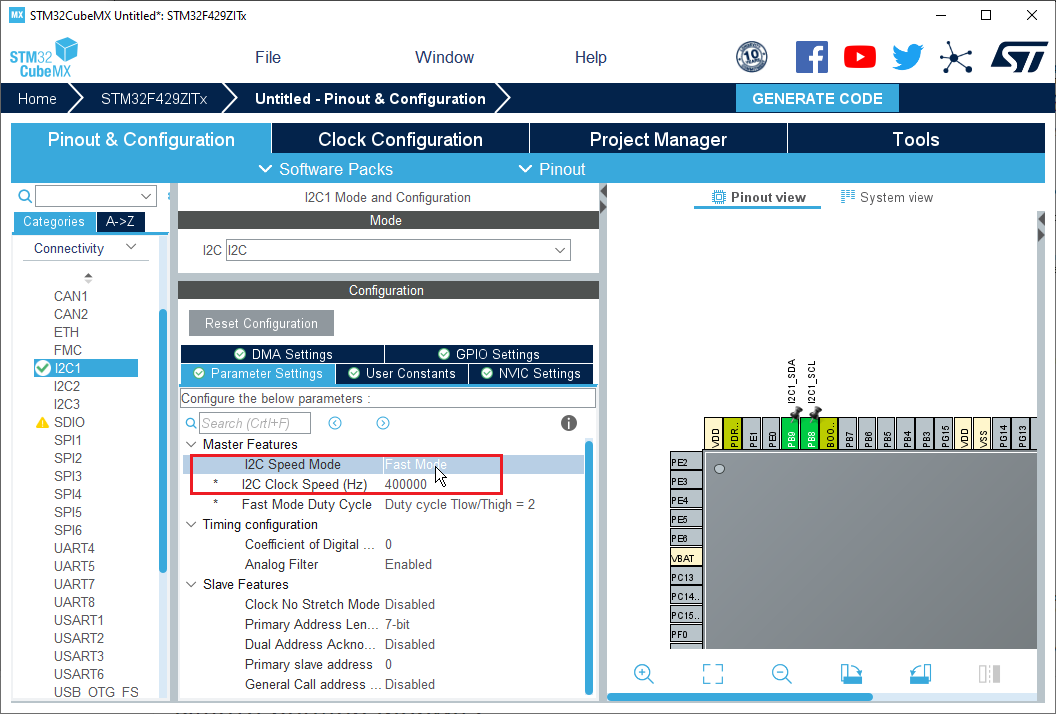1056x714 pixels.
Task: Click the ST community network icon
Action: (x=956, y=57)
